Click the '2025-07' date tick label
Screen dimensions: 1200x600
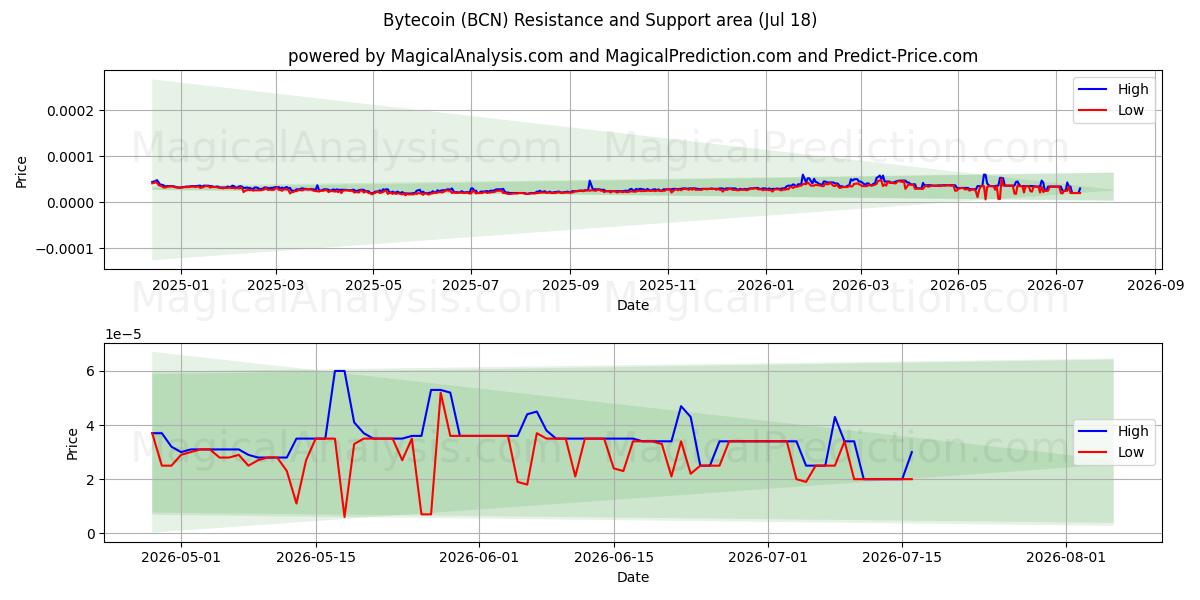coord(471,286)
